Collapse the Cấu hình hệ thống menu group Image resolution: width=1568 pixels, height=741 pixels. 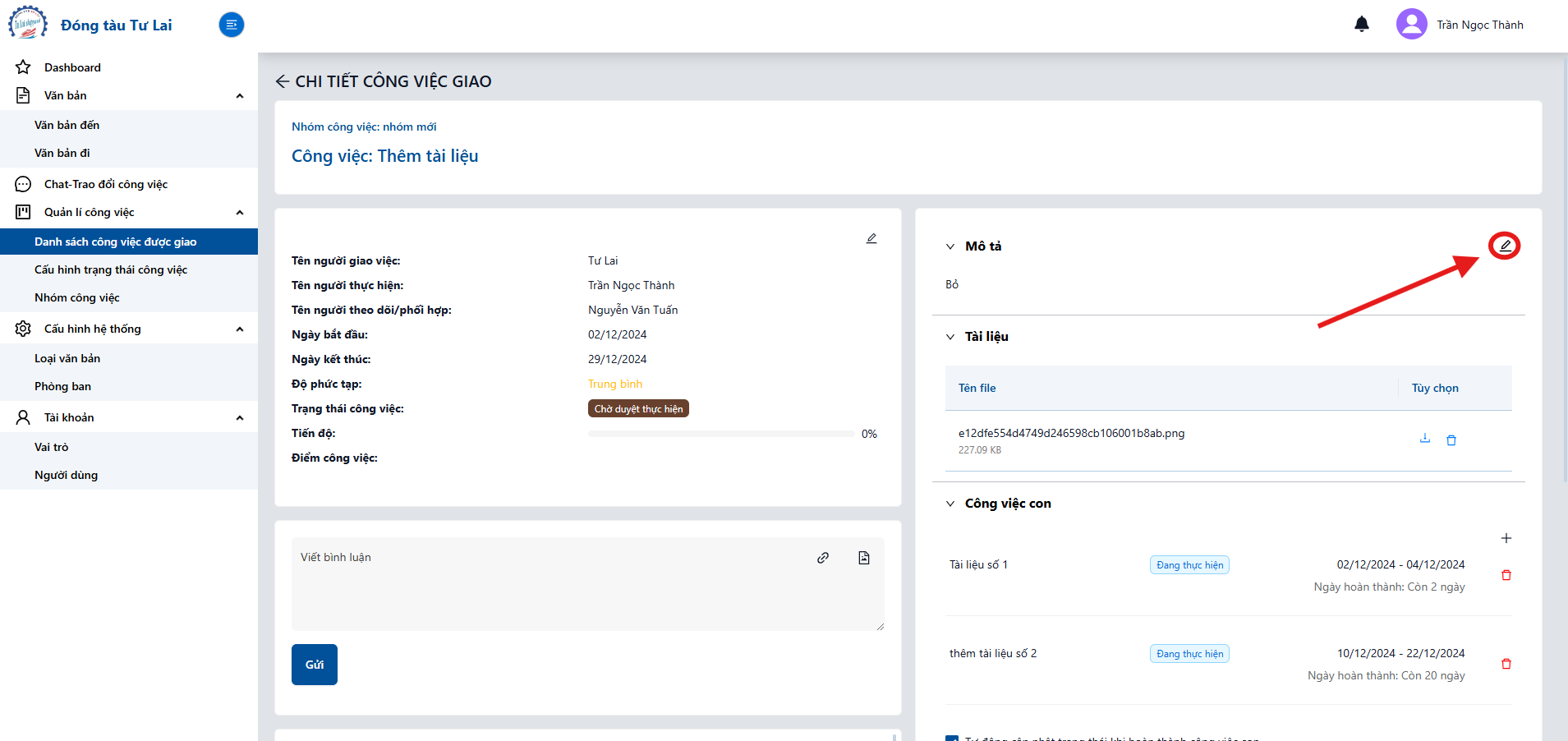click(240, 329)
